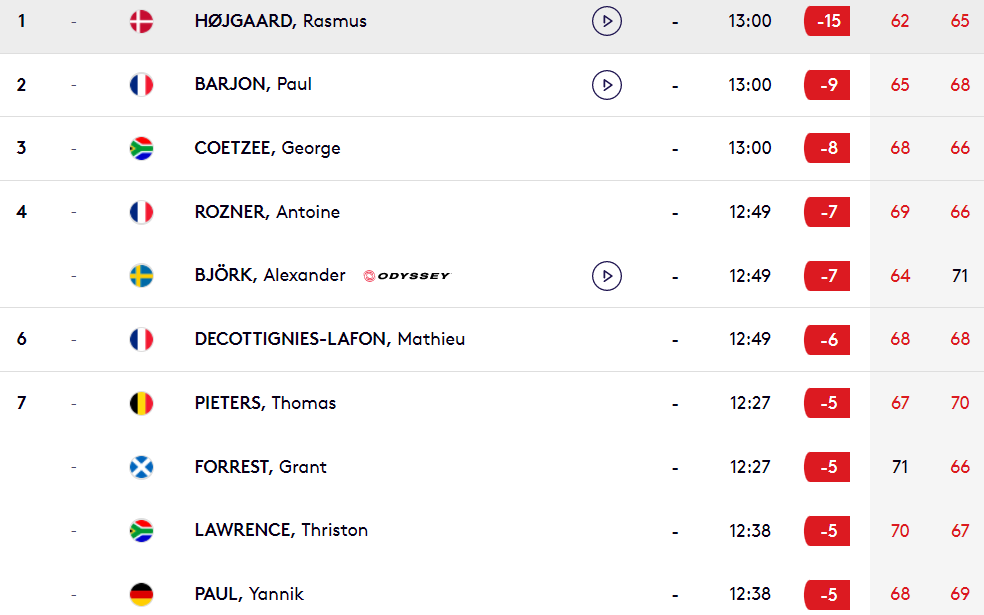Click Højgaard's first round score 62
This screenshot has width=984, height=615.
point(900,21)
